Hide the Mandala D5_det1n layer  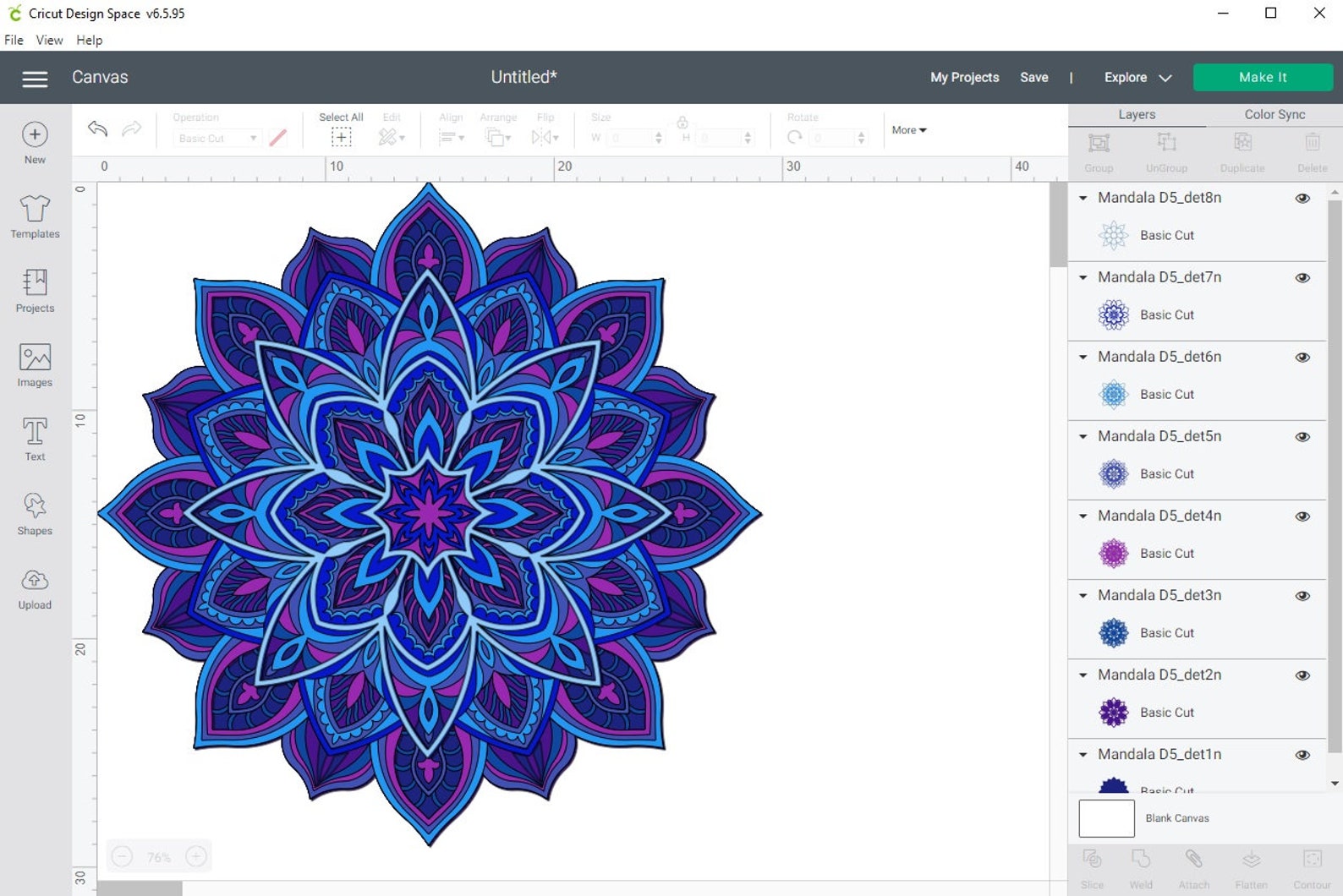click(x=1302, y=754)
